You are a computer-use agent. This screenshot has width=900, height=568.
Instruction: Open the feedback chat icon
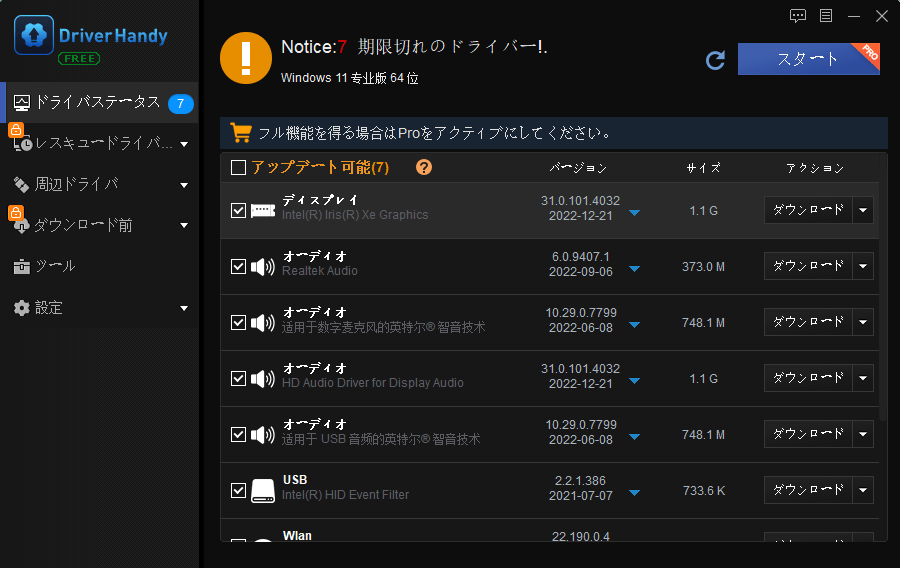(798, 15)
